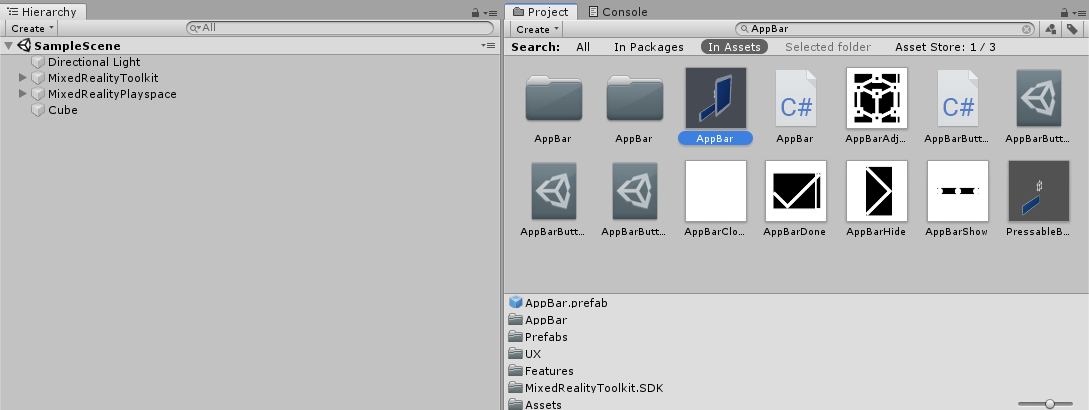This screenshot has height=410, width=1089.
Task: Select the PressableB... prefab asset
Action: [1038, 191]
